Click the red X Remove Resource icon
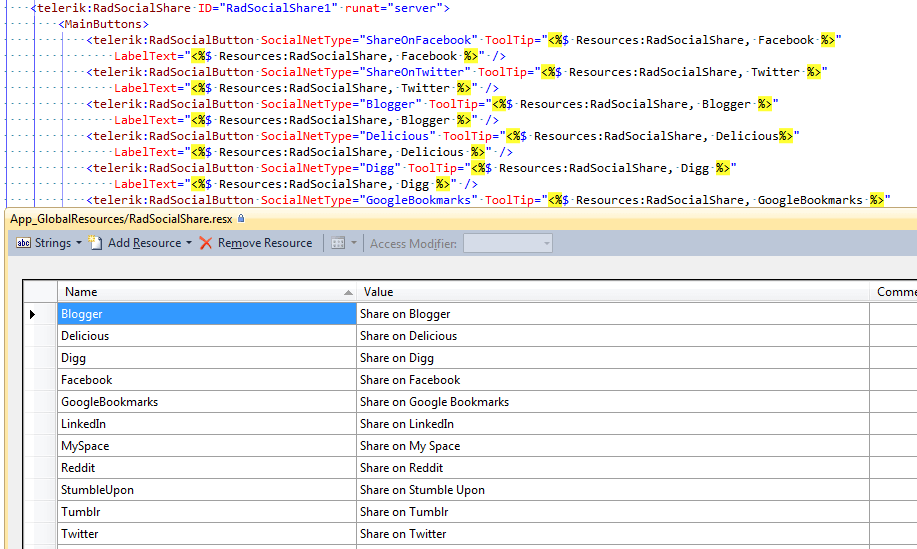 pyautogui.click(x=206, y=243)
